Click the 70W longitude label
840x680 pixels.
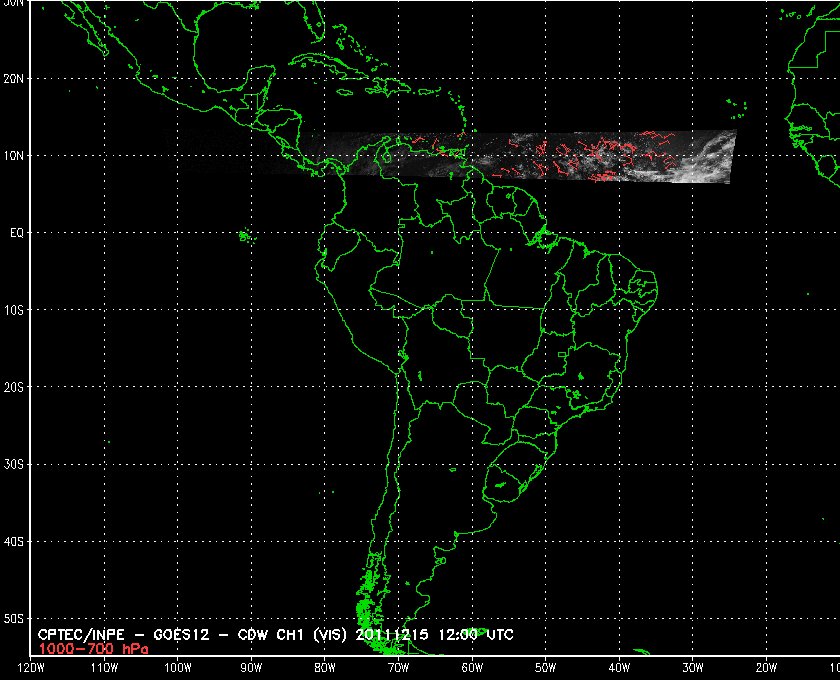point(398,668)
